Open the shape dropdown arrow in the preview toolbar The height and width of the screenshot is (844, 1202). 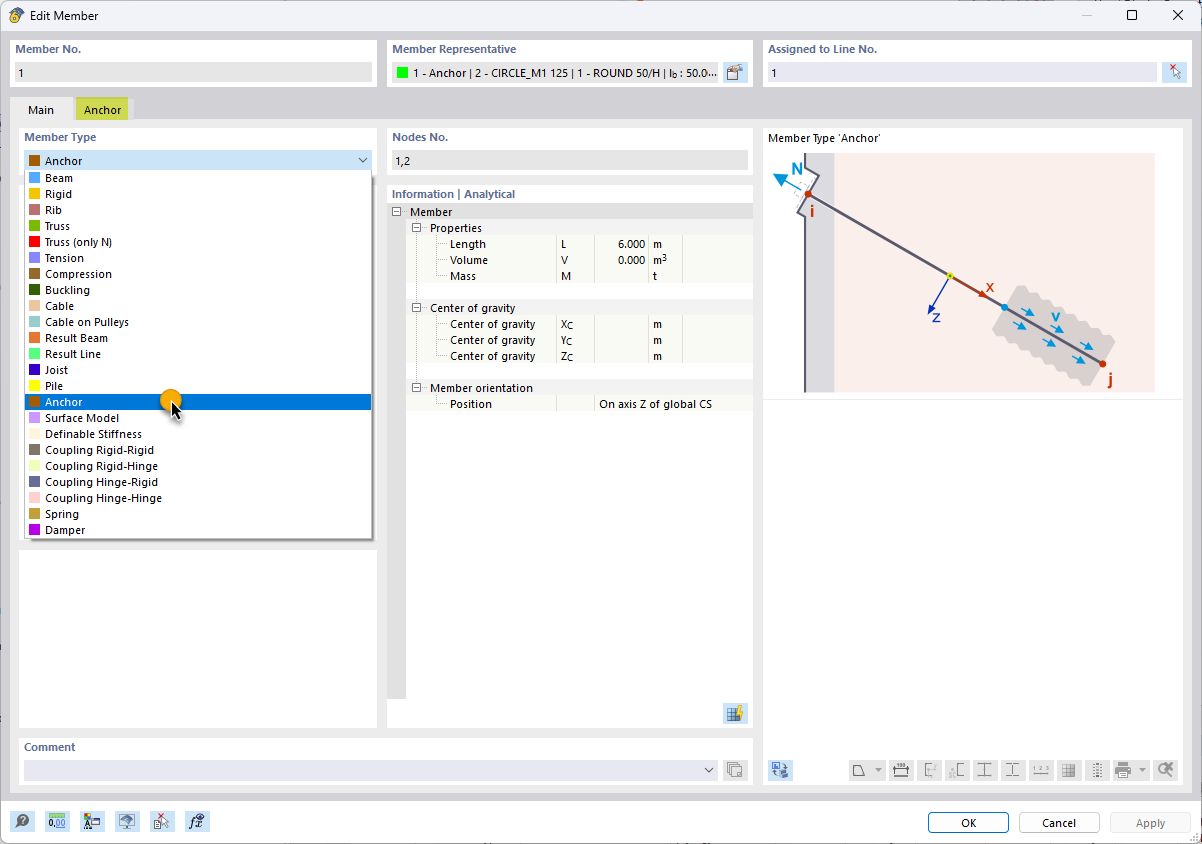tap(878, 770)
